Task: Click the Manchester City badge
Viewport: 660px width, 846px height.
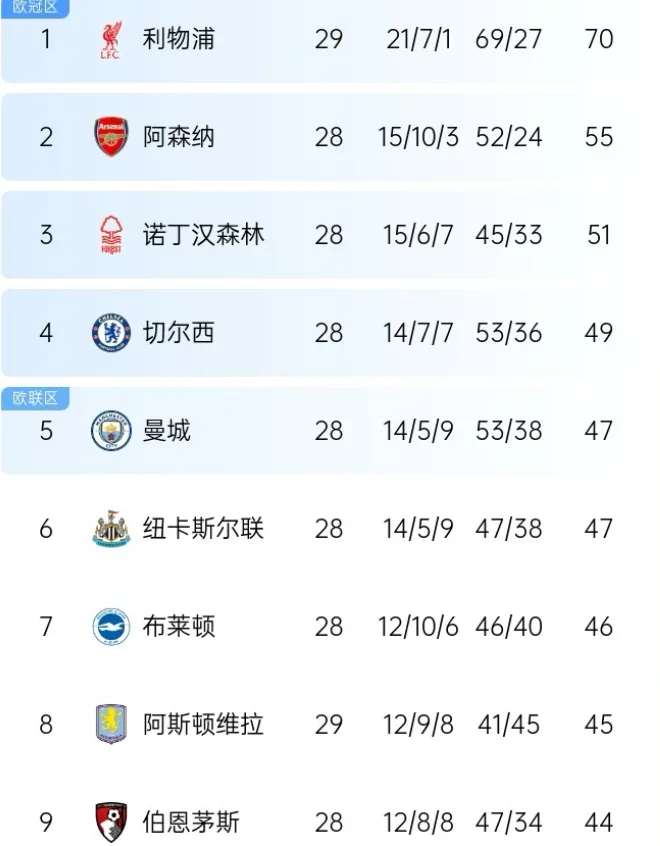Action: [x=111, y=431]
